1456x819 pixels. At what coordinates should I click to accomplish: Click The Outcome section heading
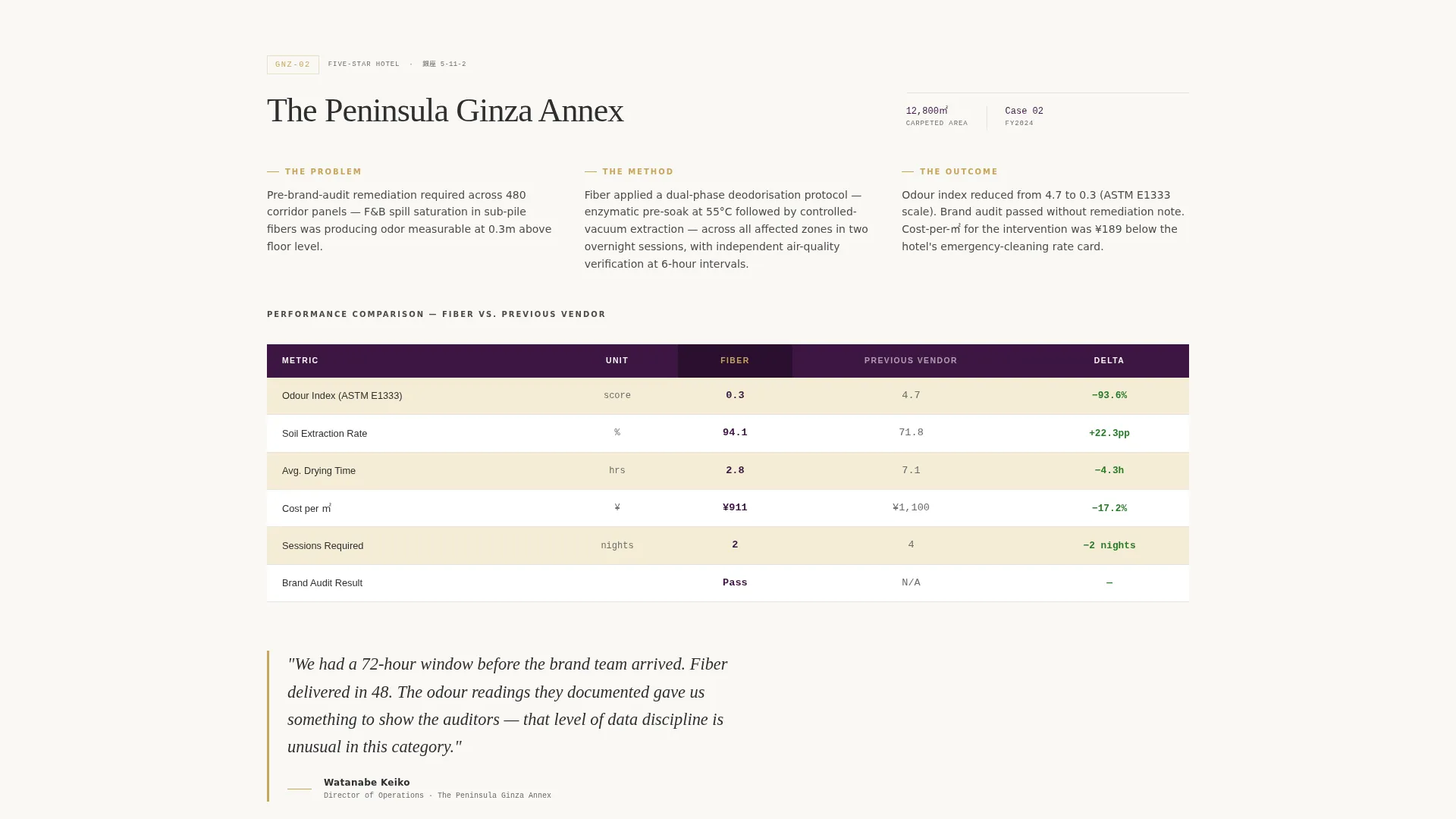[x=959, y=172]
